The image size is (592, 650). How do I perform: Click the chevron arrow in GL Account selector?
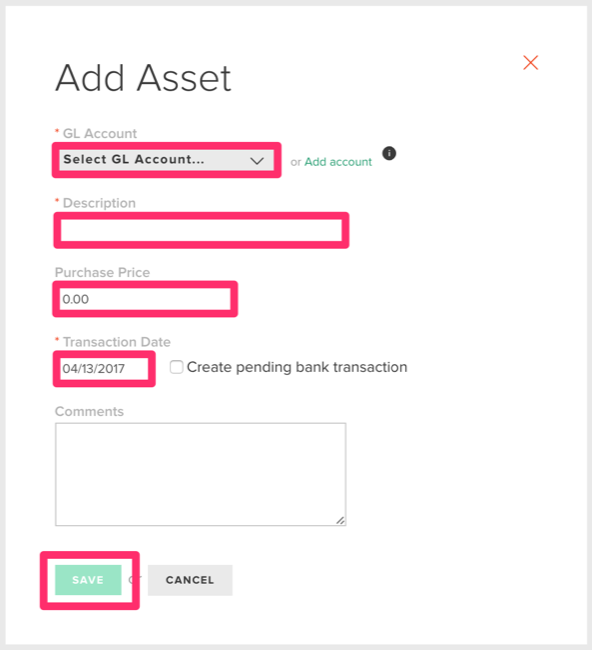tap(257, 160)
